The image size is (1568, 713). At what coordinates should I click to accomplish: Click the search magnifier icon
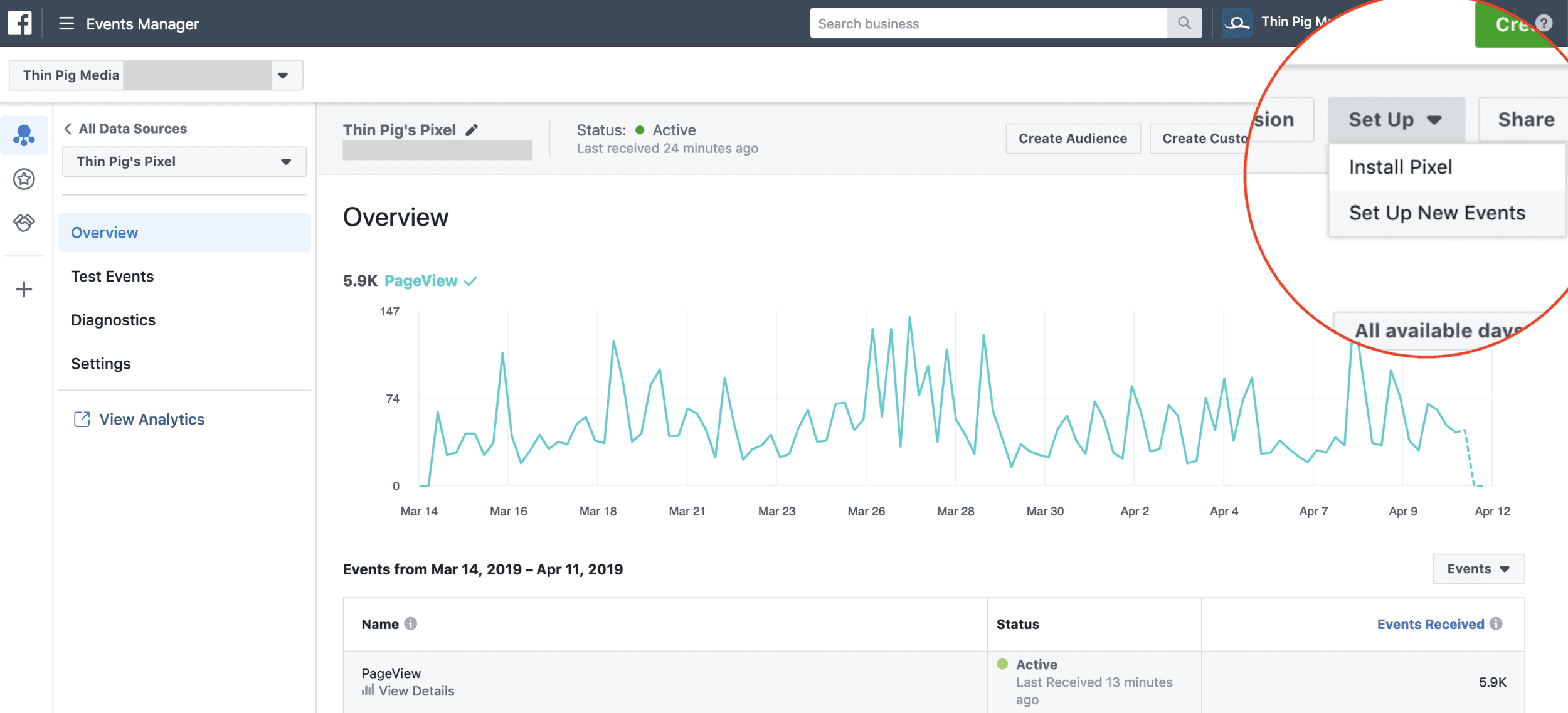pyautogui.click(x=1184, y=23)
